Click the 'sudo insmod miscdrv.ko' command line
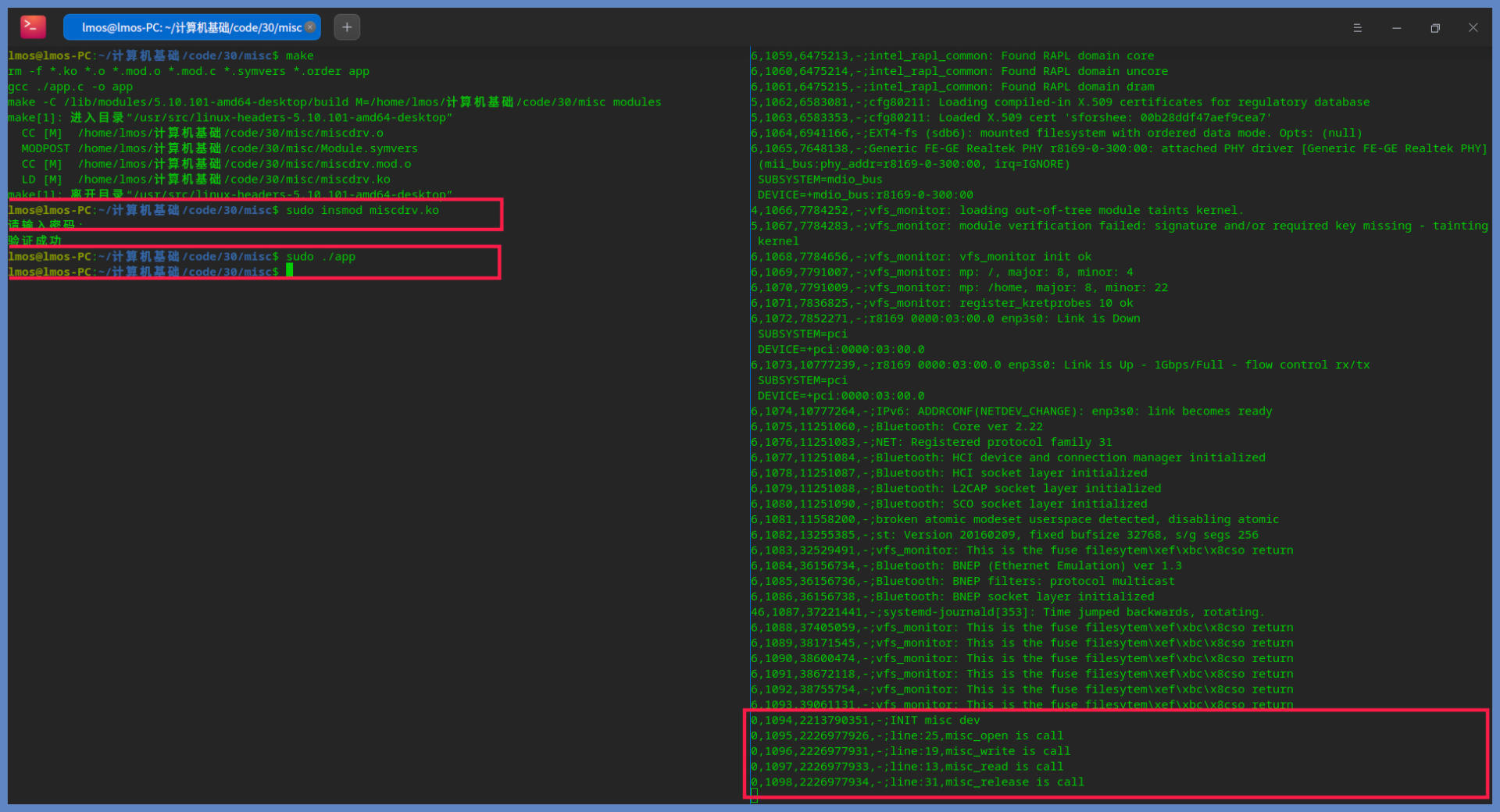1500x812 pixels. (362, 210)
